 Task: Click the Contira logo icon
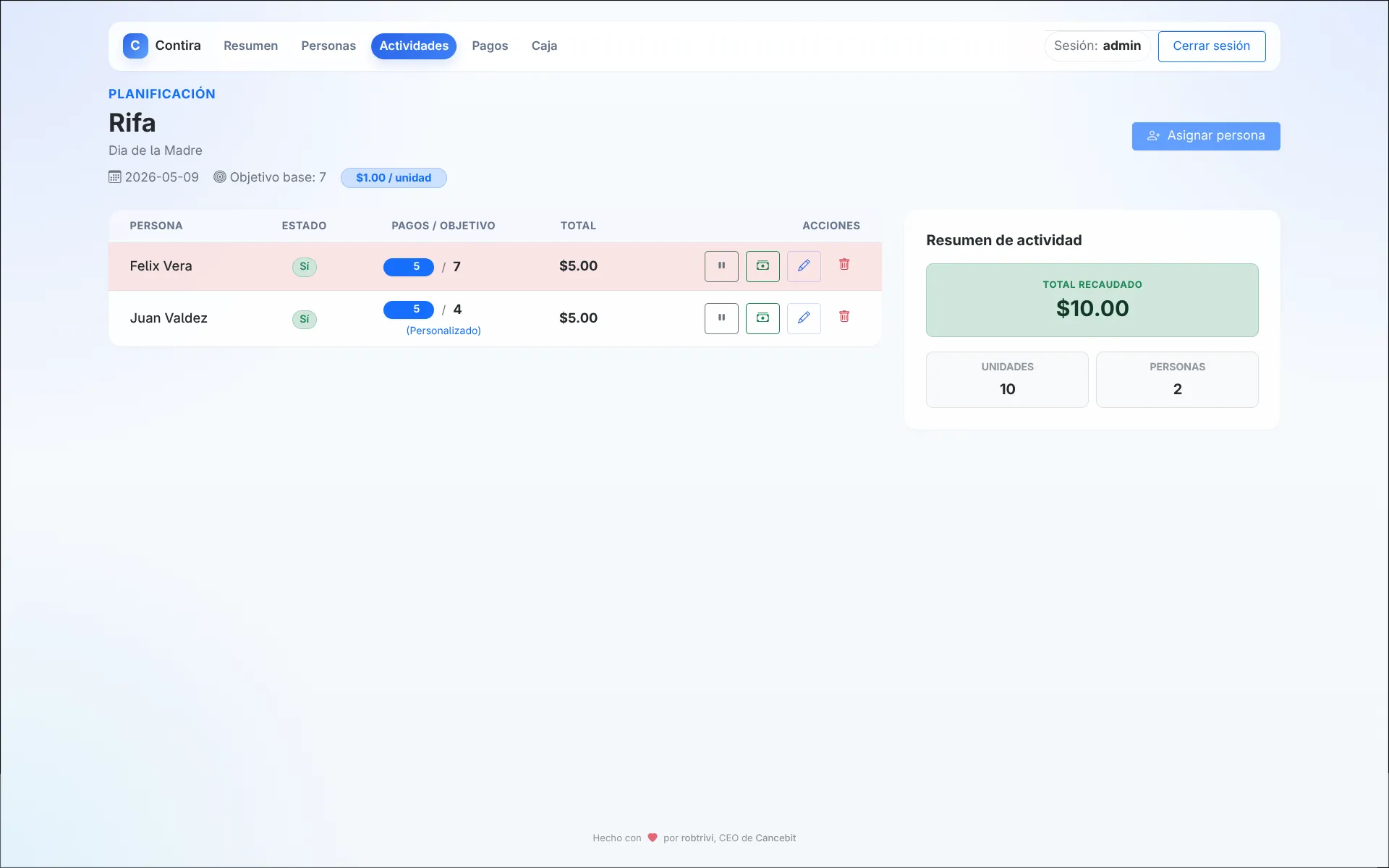click(x=135, y=46)
